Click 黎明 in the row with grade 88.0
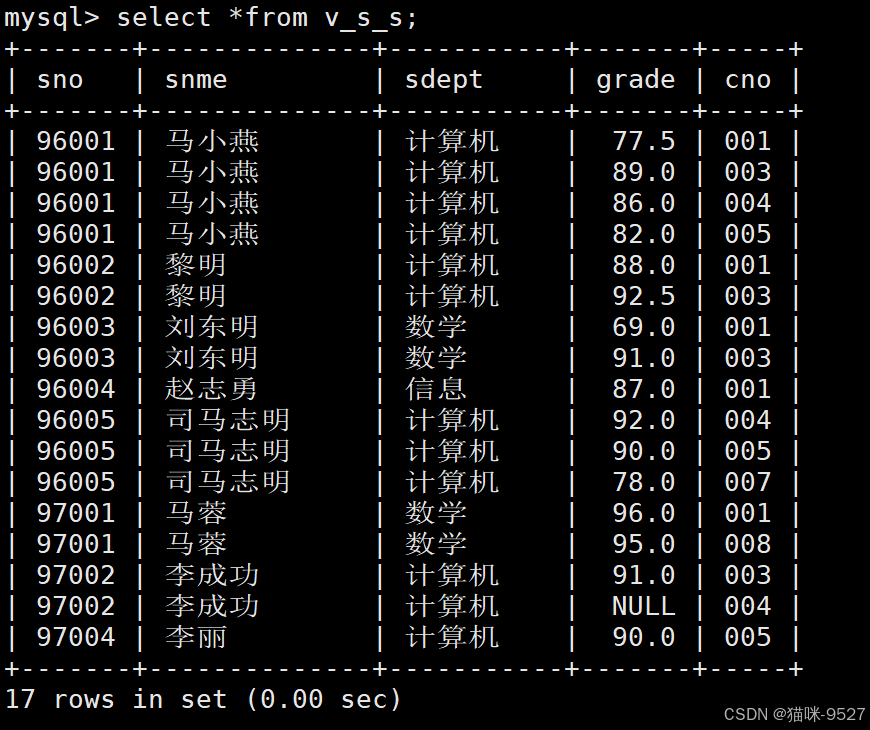 [x=195, y=266]
